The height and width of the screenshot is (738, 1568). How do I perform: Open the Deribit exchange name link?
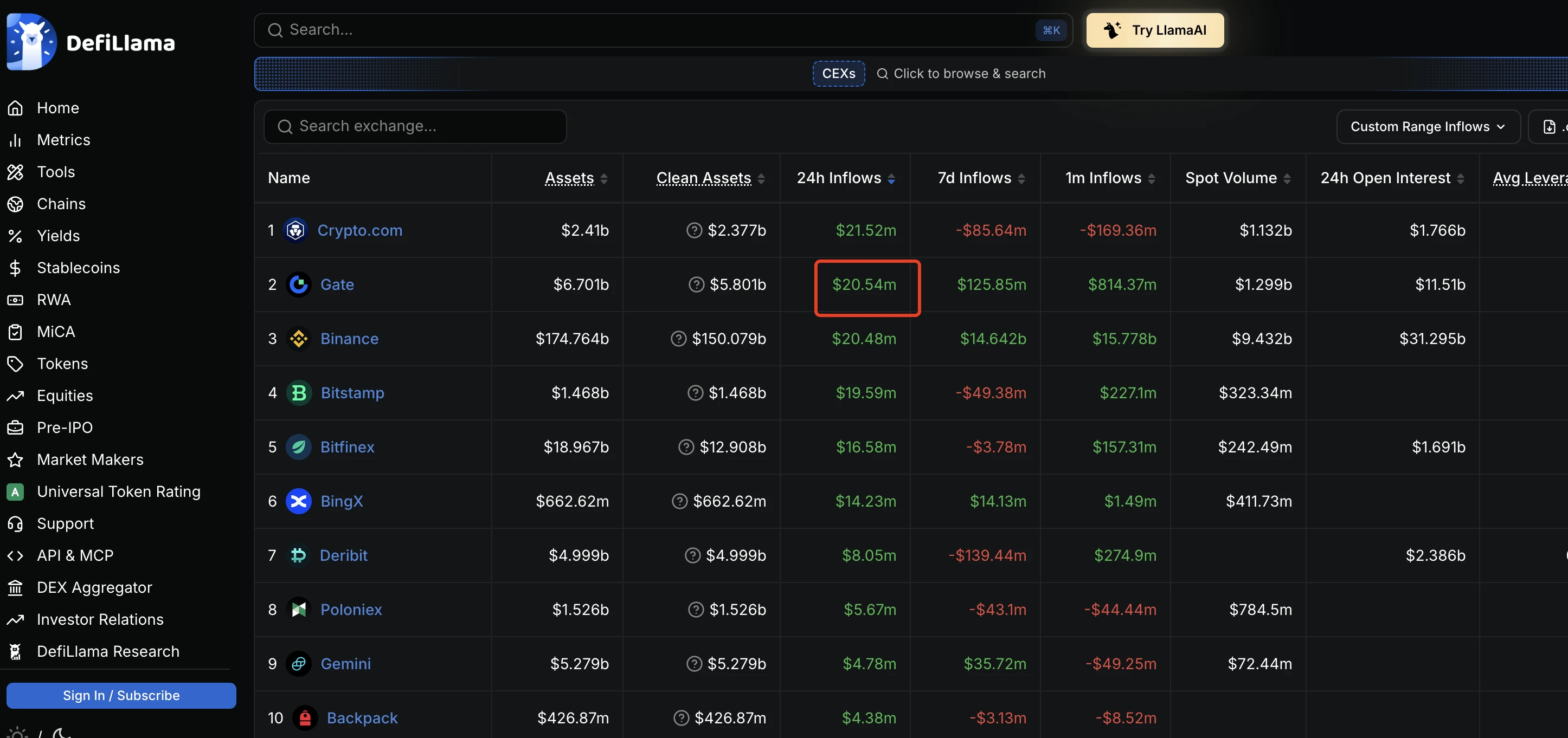343,555
